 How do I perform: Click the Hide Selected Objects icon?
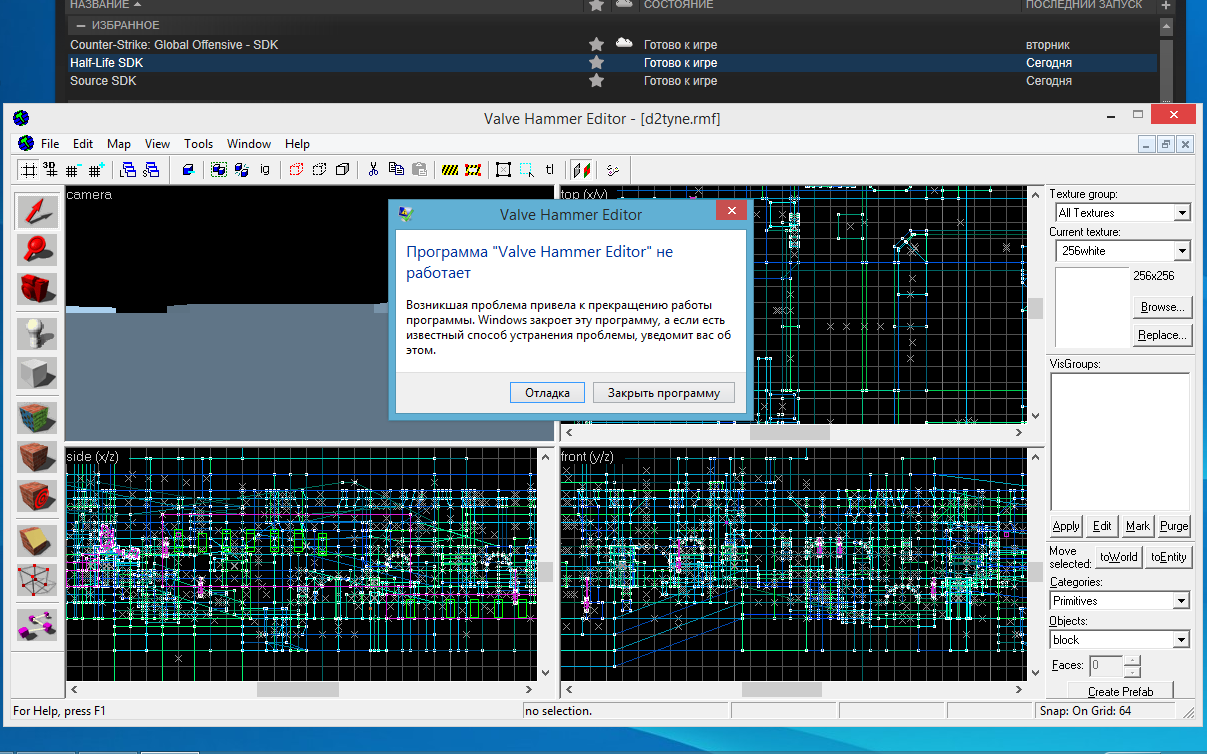(x=297, y=169)
